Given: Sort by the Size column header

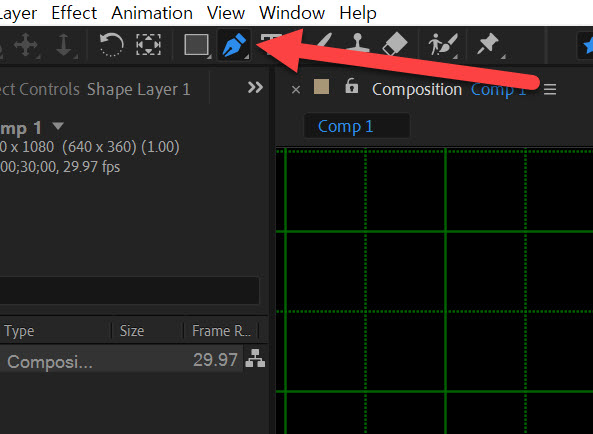Looking at the screenshot, I should pyautogui.click(x=132, y=331).
